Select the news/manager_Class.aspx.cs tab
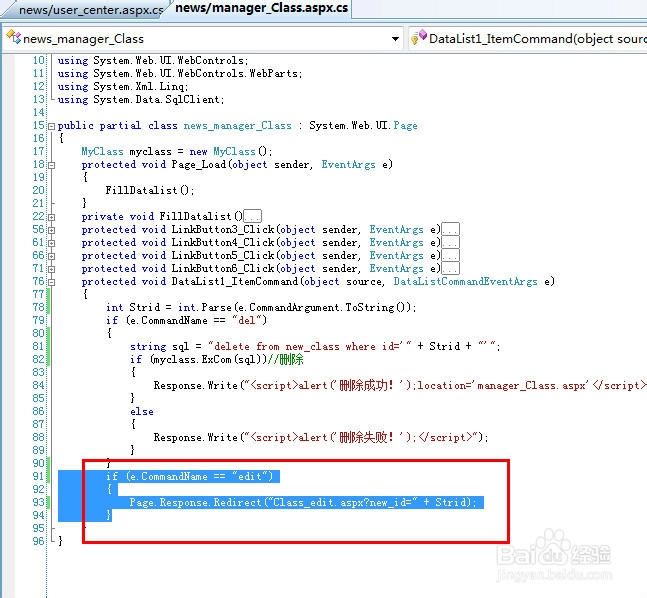 (x=262, y=8)
